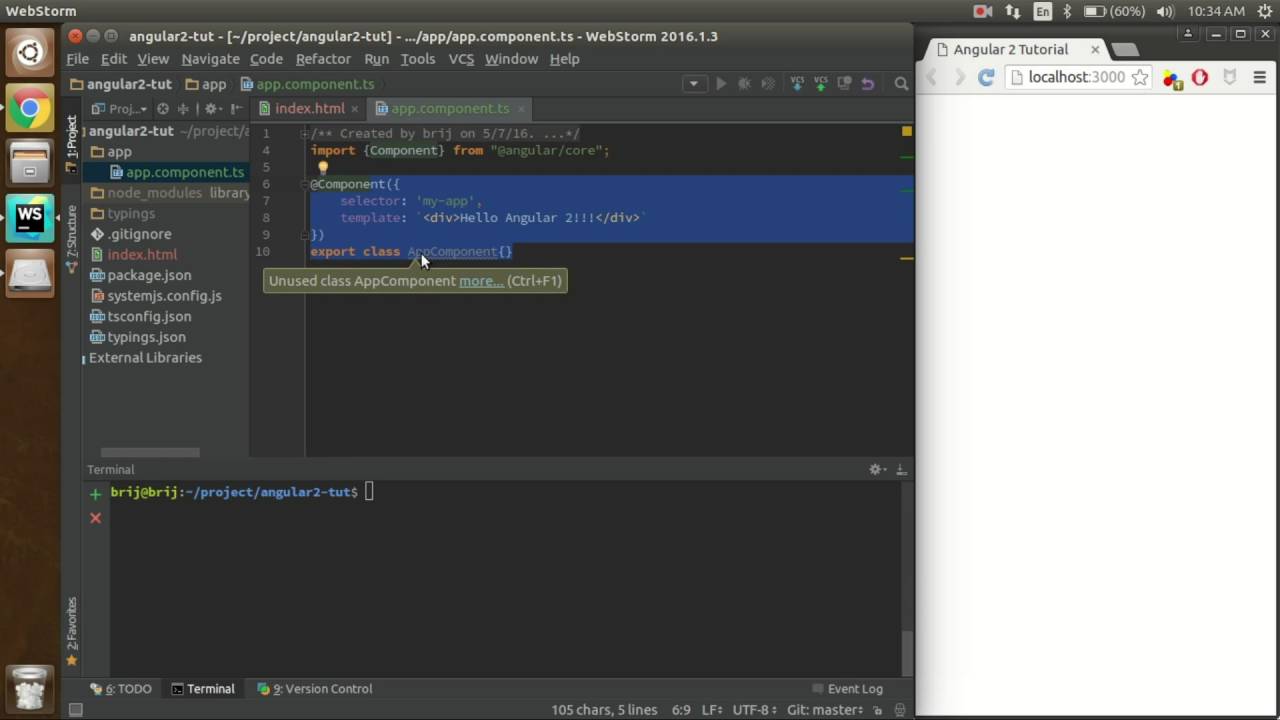Click angular2-tut breadcrumb in navigation bar

pyautogui.click(x=121, y=84)
